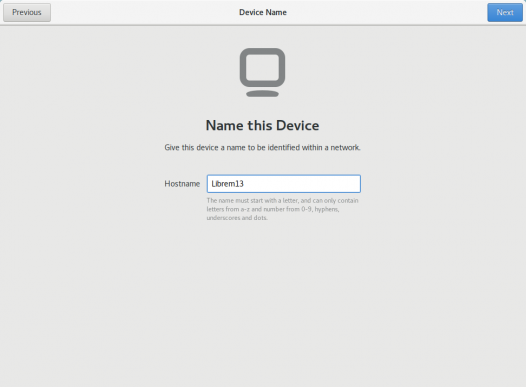Click the 'Name this Device' heading
This screenshot has height=387, width=526.
tap(262, 125)
